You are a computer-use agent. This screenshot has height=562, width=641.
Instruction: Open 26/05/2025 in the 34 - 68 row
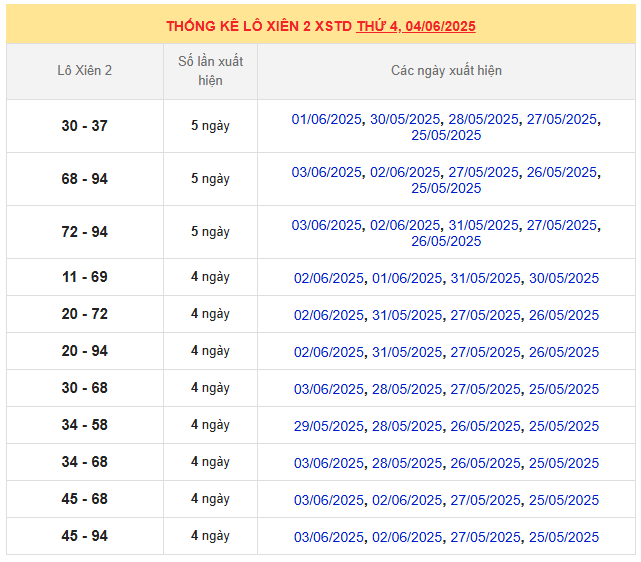(x=485, y=463)
